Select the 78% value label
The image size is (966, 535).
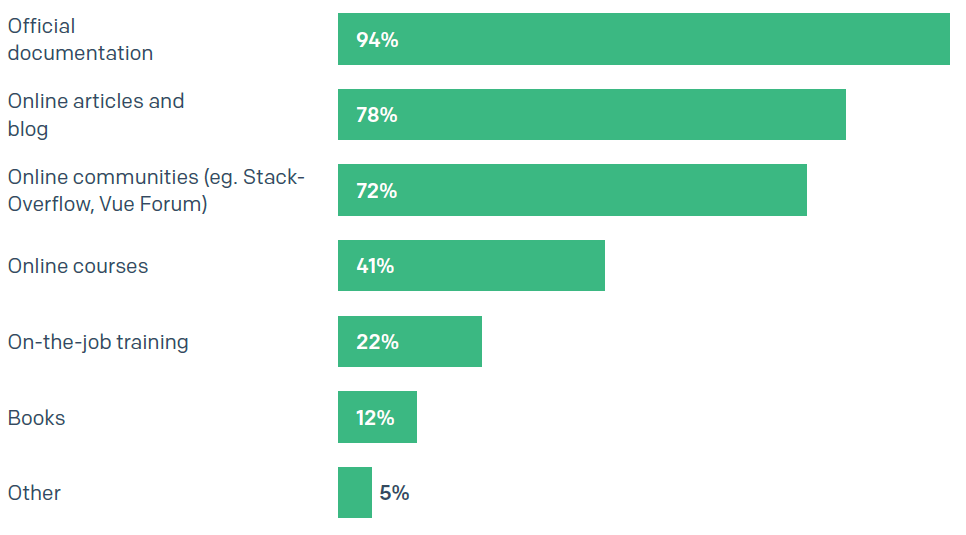(x=376, y=115)
